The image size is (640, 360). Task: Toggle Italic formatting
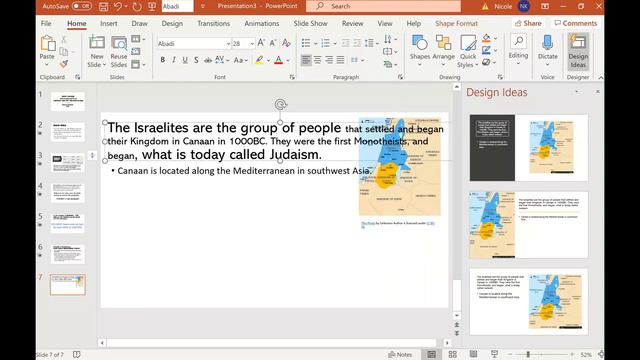pos(174,60)
